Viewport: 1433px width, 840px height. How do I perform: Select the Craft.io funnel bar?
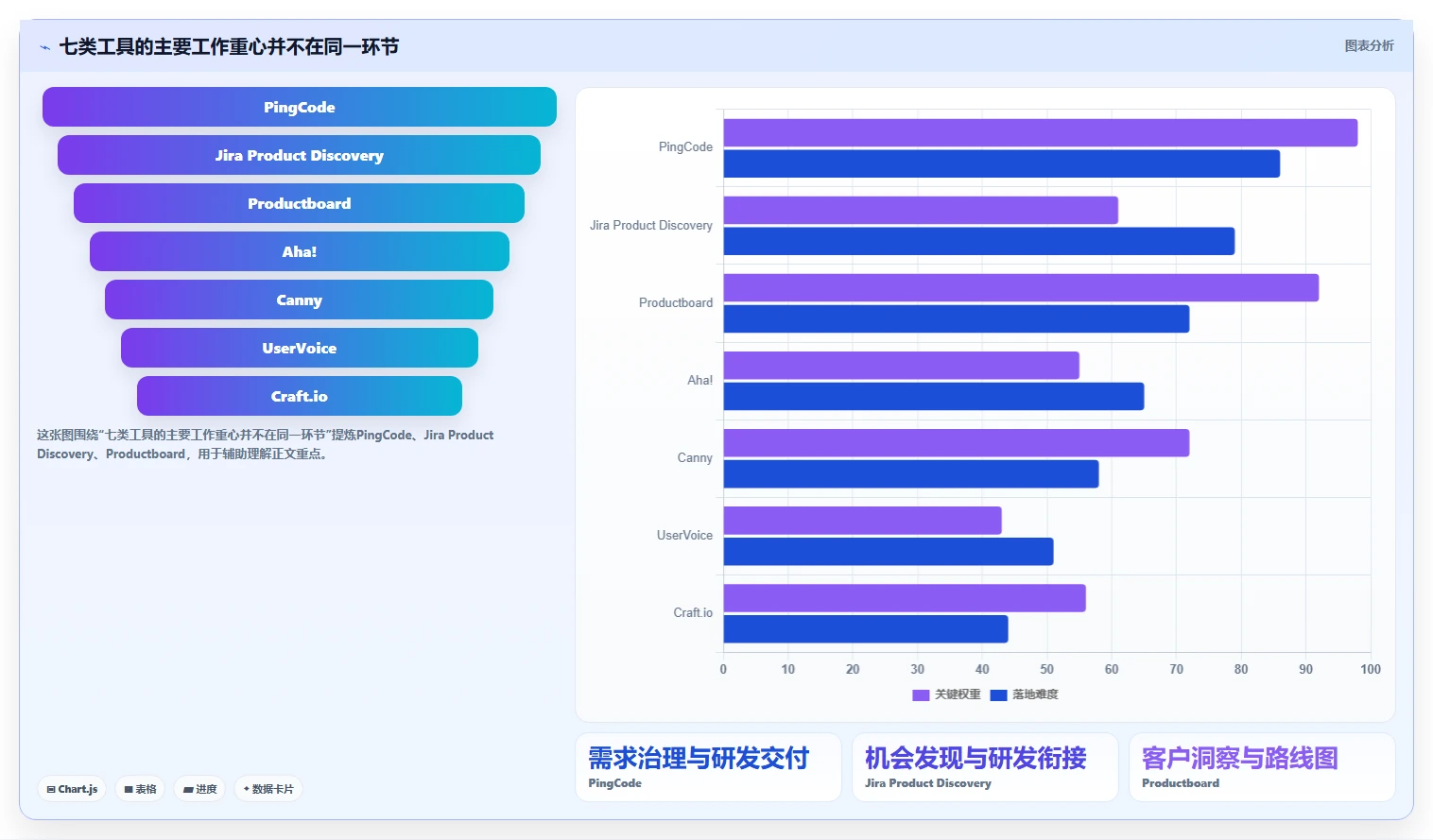click(300, 396)
